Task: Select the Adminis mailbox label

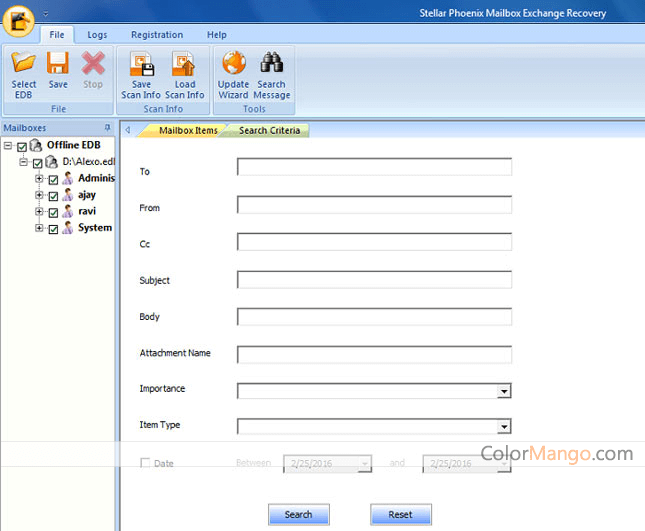Action: tap(96, 178)
